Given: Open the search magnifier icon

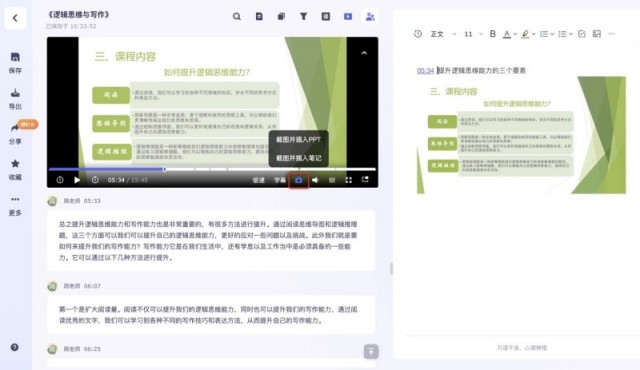Looking at the screenshot, I should 237,17.
